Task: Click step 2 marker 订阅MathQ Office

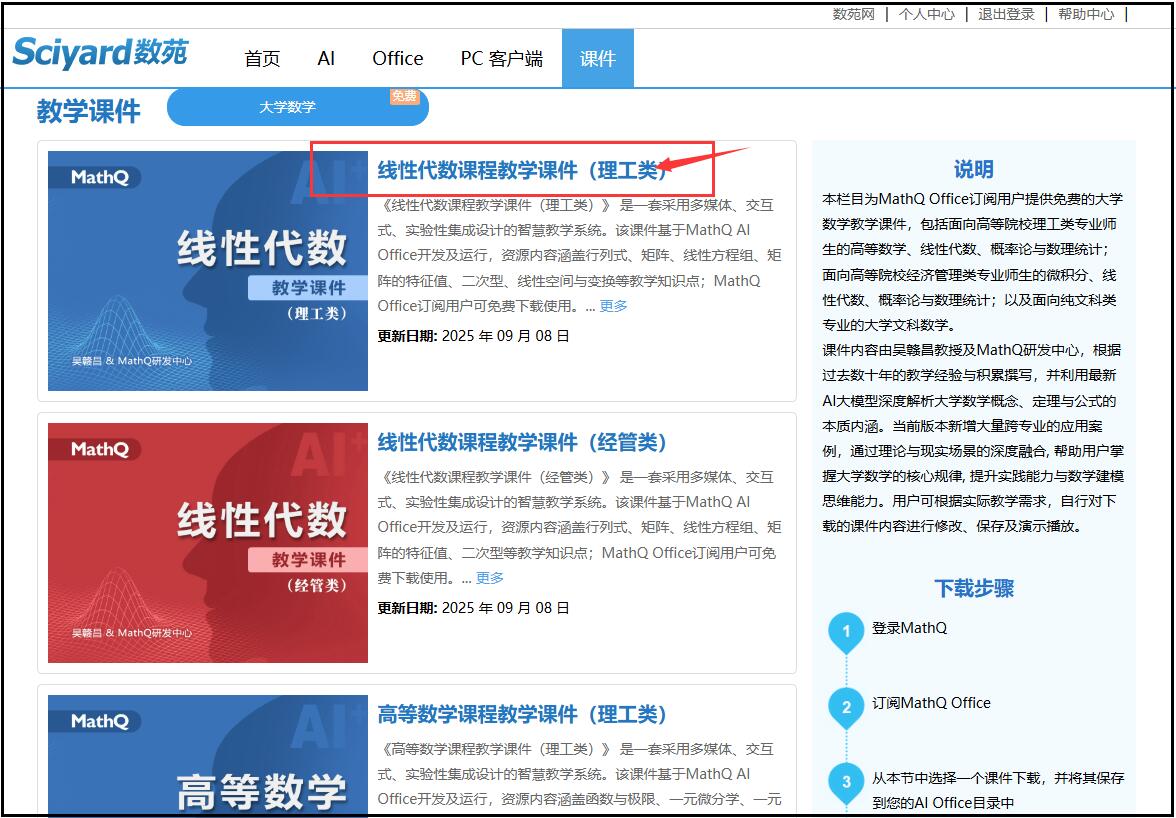Action: coord(847,708)
